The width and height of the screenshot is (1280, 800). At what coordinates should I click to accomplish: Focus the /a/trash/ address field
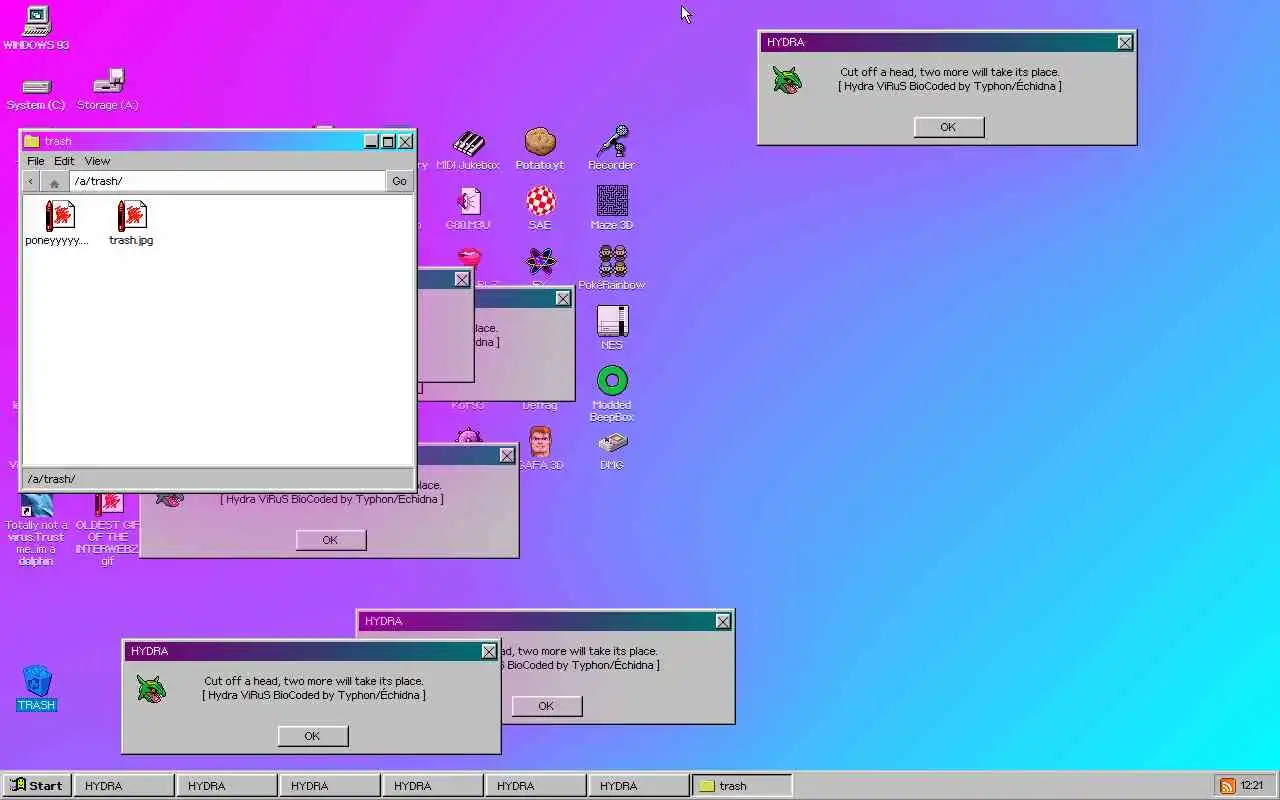pos(227,181)
